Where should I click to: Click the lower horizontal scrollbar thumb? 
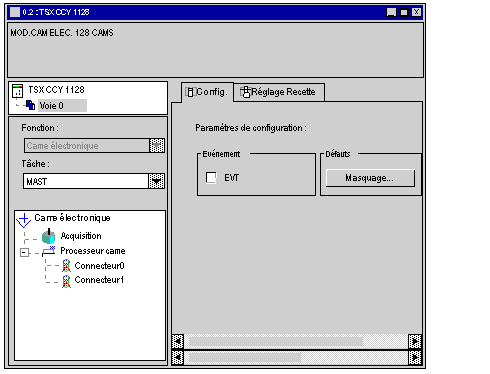pos(245,358)
